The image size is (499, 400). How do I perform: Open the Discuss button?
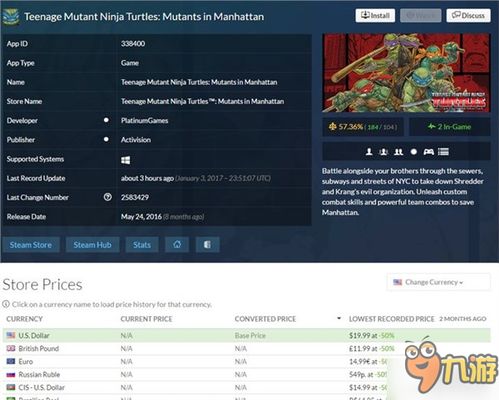point(468,16)
